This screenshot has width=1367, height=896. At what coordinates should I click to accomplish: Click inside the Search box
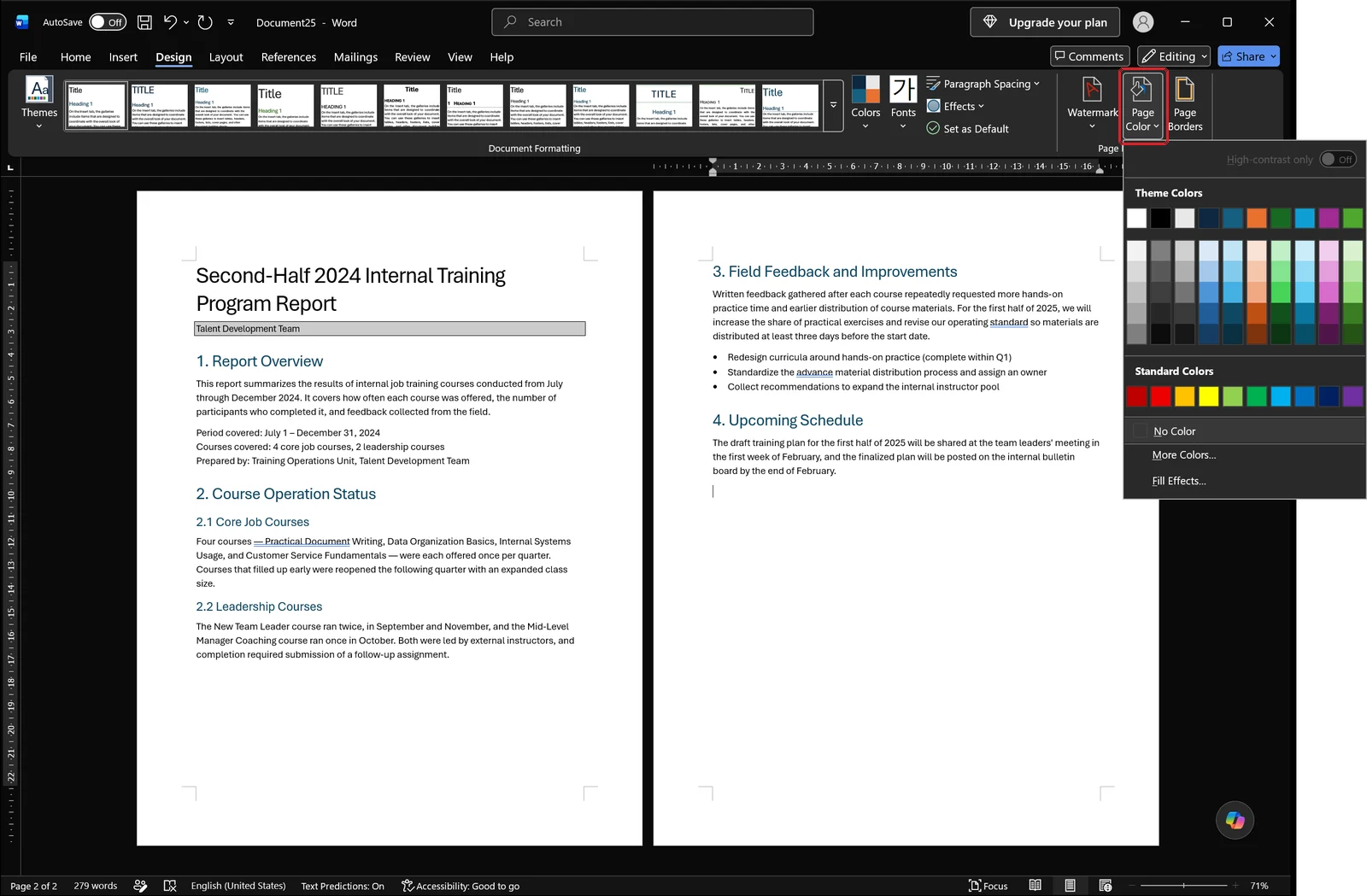tap(652, 22)
